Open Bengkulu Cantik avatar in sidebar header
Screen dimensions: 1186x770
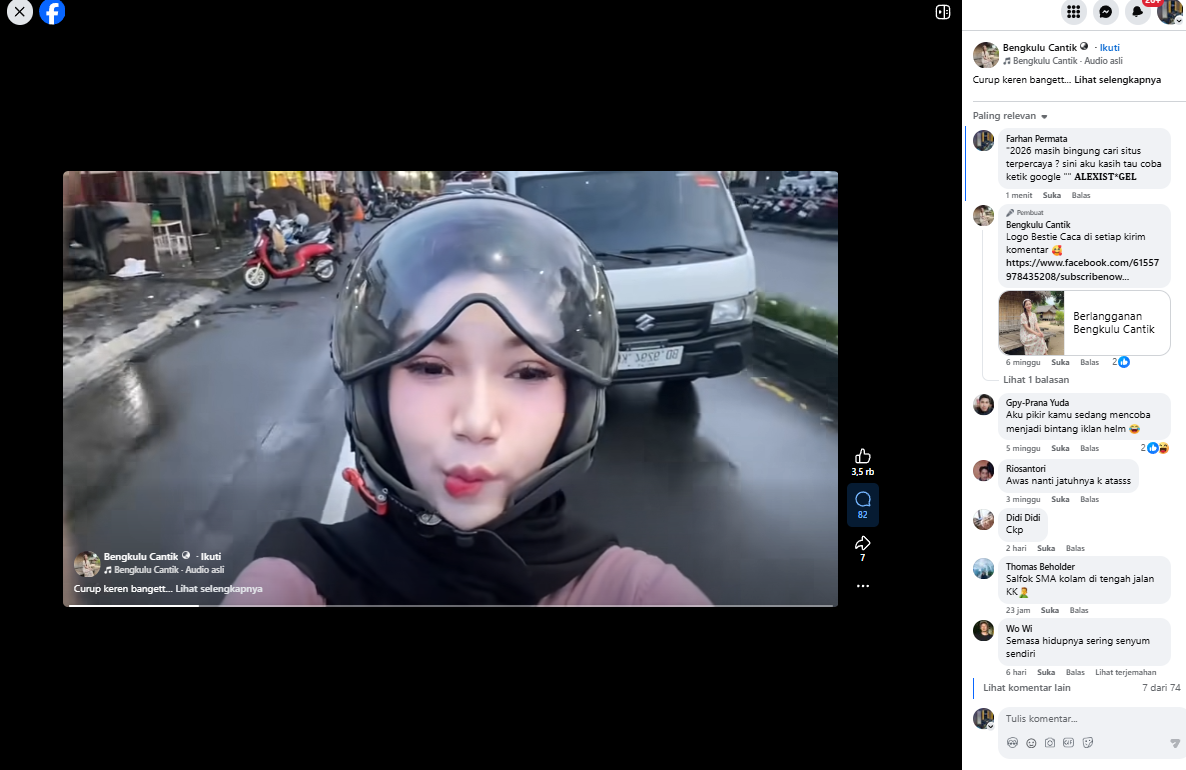pos(986,54)
